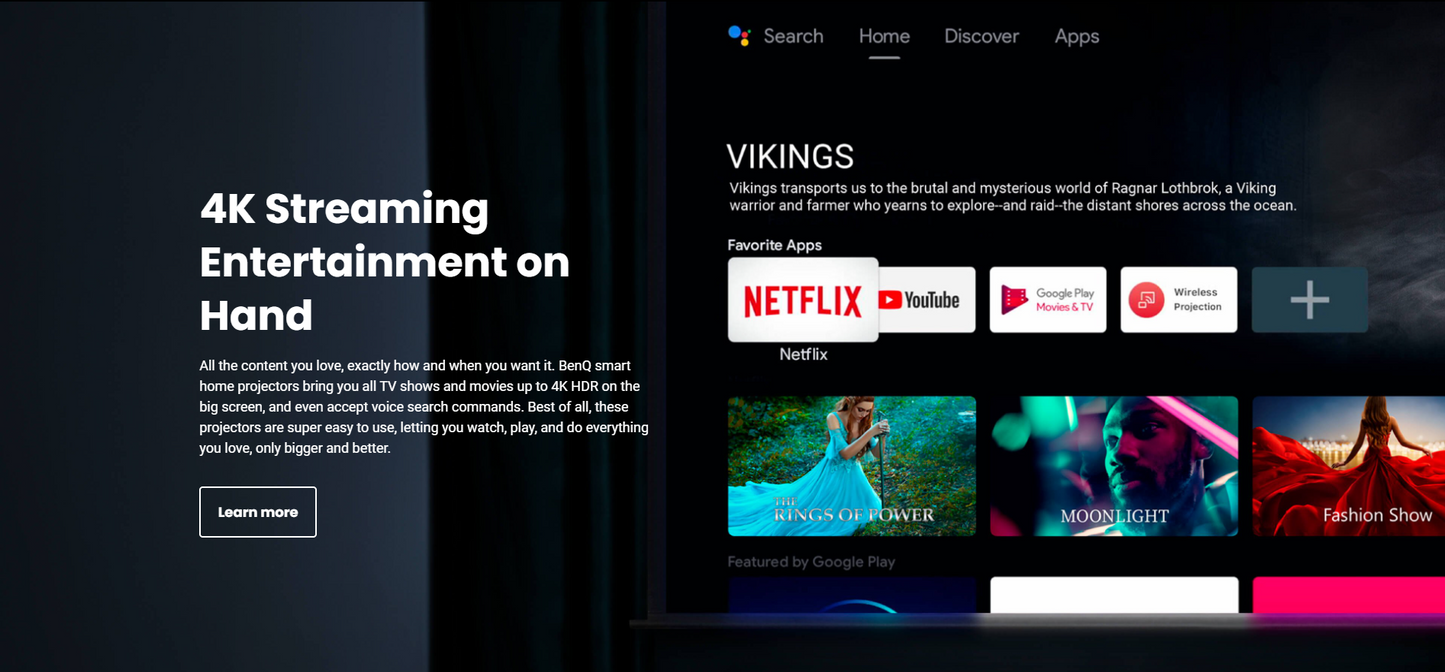Switch to the Home tab
The width and height of the screenshot is (1445, 672).
[884, 36]
